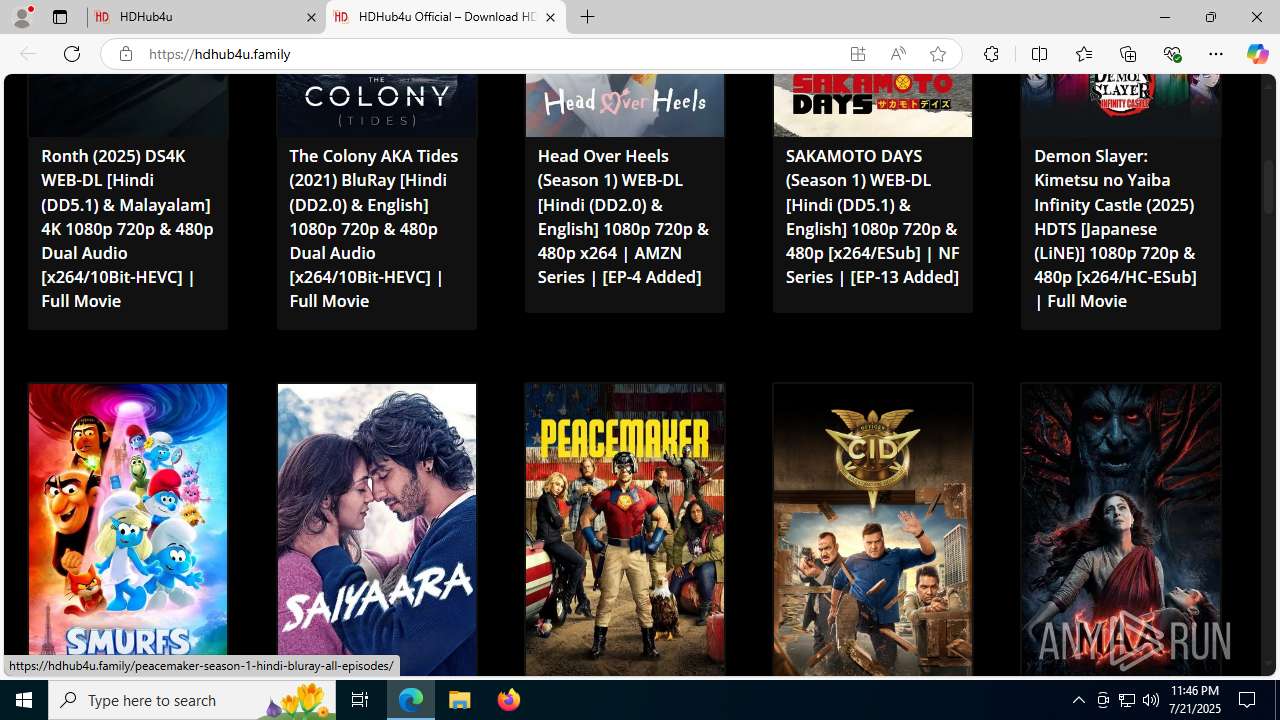Open File Explorer from the taskbar
This screenshot has width=1280, height=720.
point(460,700)
